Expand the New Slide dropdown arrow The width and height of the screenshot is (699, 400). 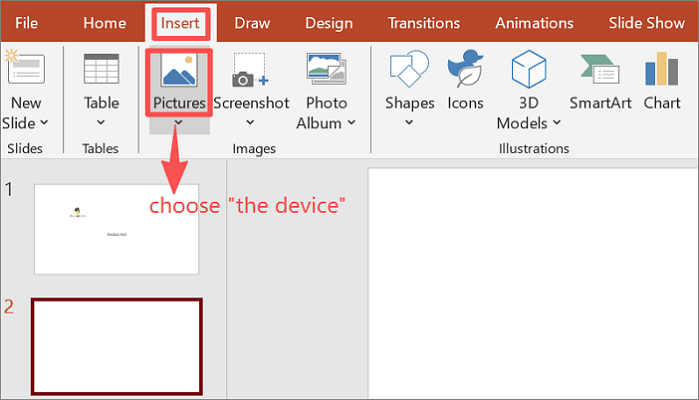click(x=44, y=122)
